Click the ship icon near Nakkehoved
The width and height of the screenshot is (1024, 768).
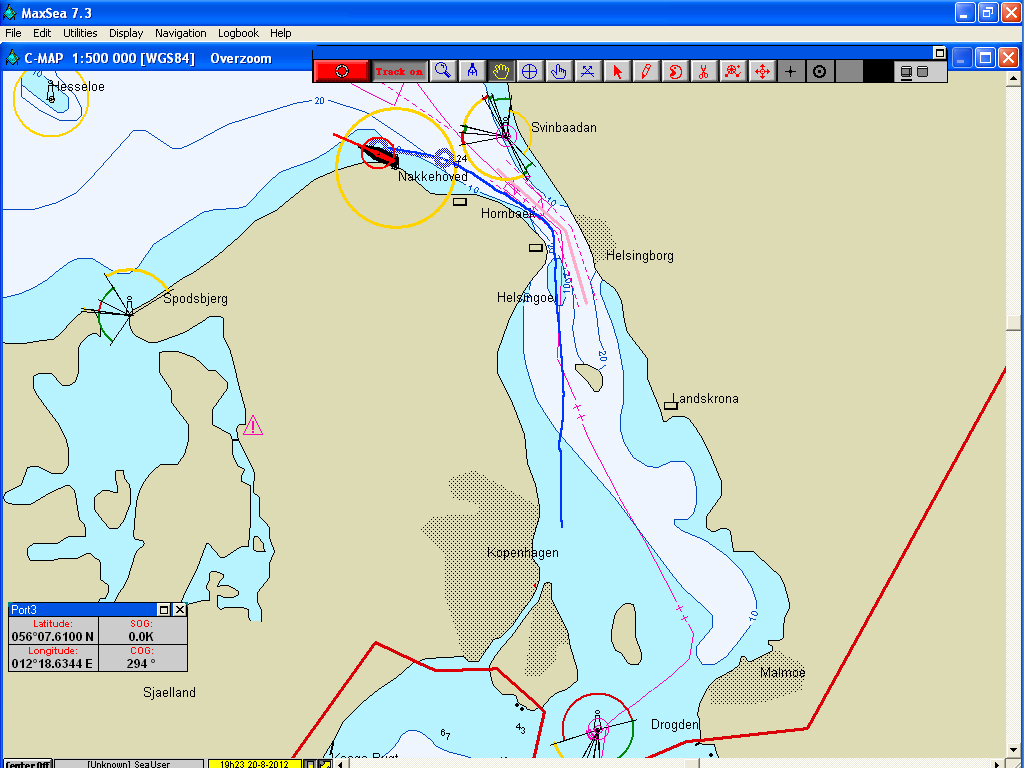coord(379,154)
